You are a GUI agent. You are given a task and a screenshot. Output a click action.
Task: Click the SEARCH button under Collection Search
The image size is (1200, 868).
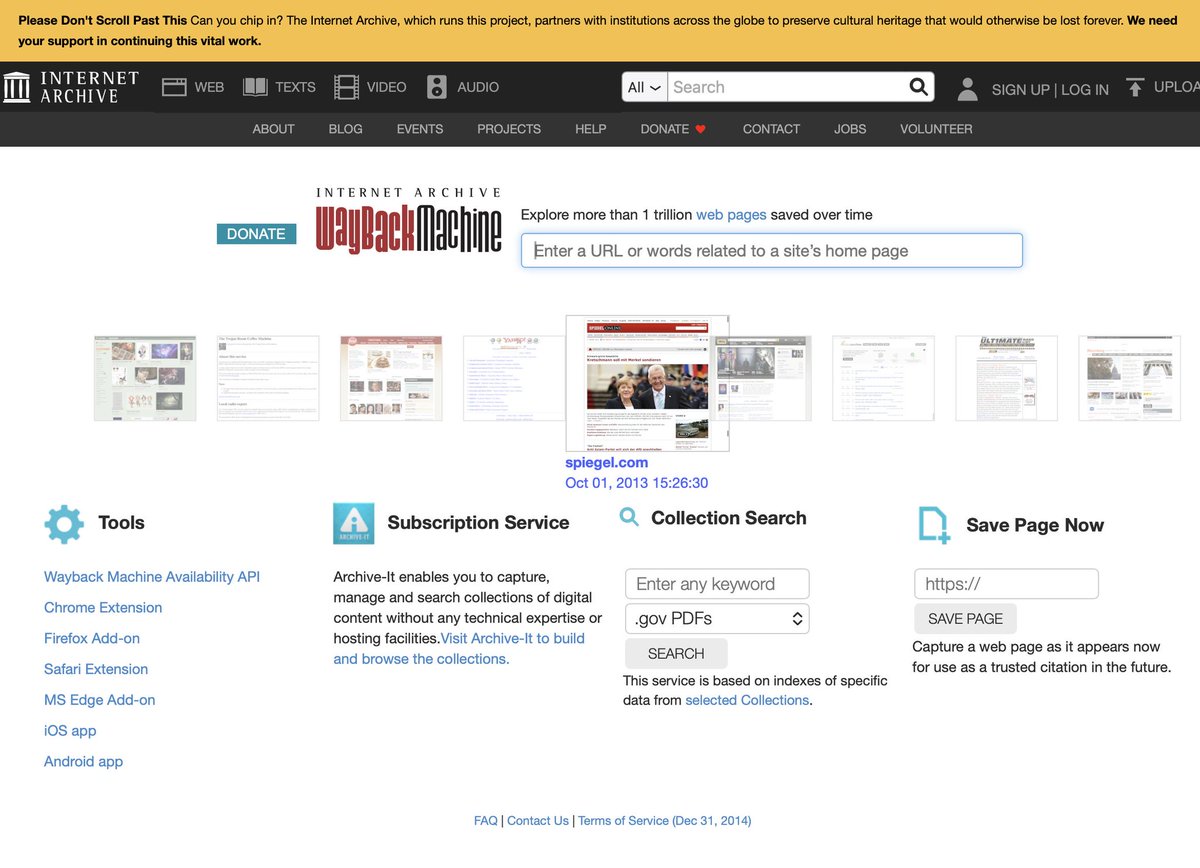[x=676, y=653]
